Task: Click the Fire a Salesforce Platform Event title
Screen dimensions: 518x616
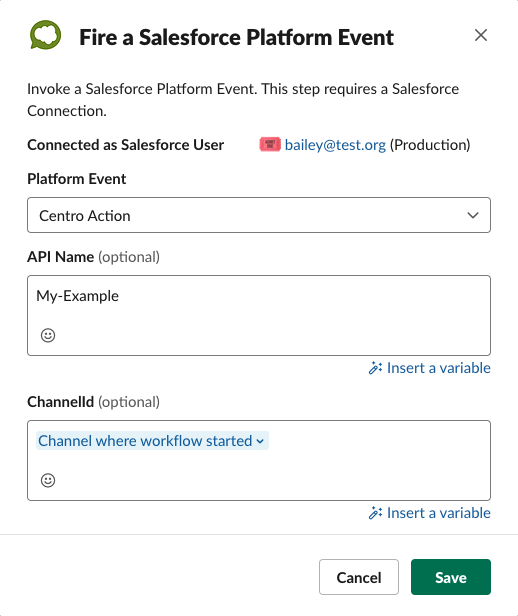Action: [236, 37]
